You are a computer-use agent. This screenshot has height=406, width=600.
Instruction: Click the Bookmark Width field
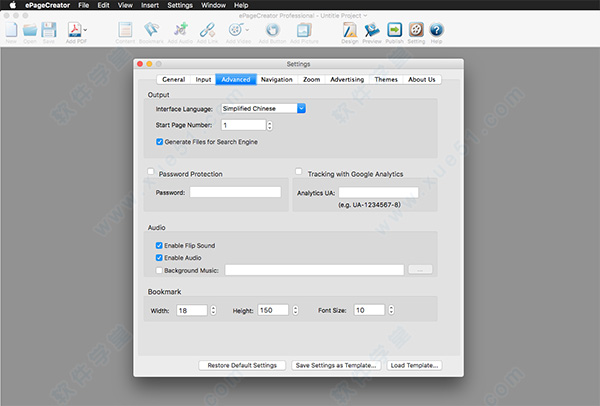point(192,310)
